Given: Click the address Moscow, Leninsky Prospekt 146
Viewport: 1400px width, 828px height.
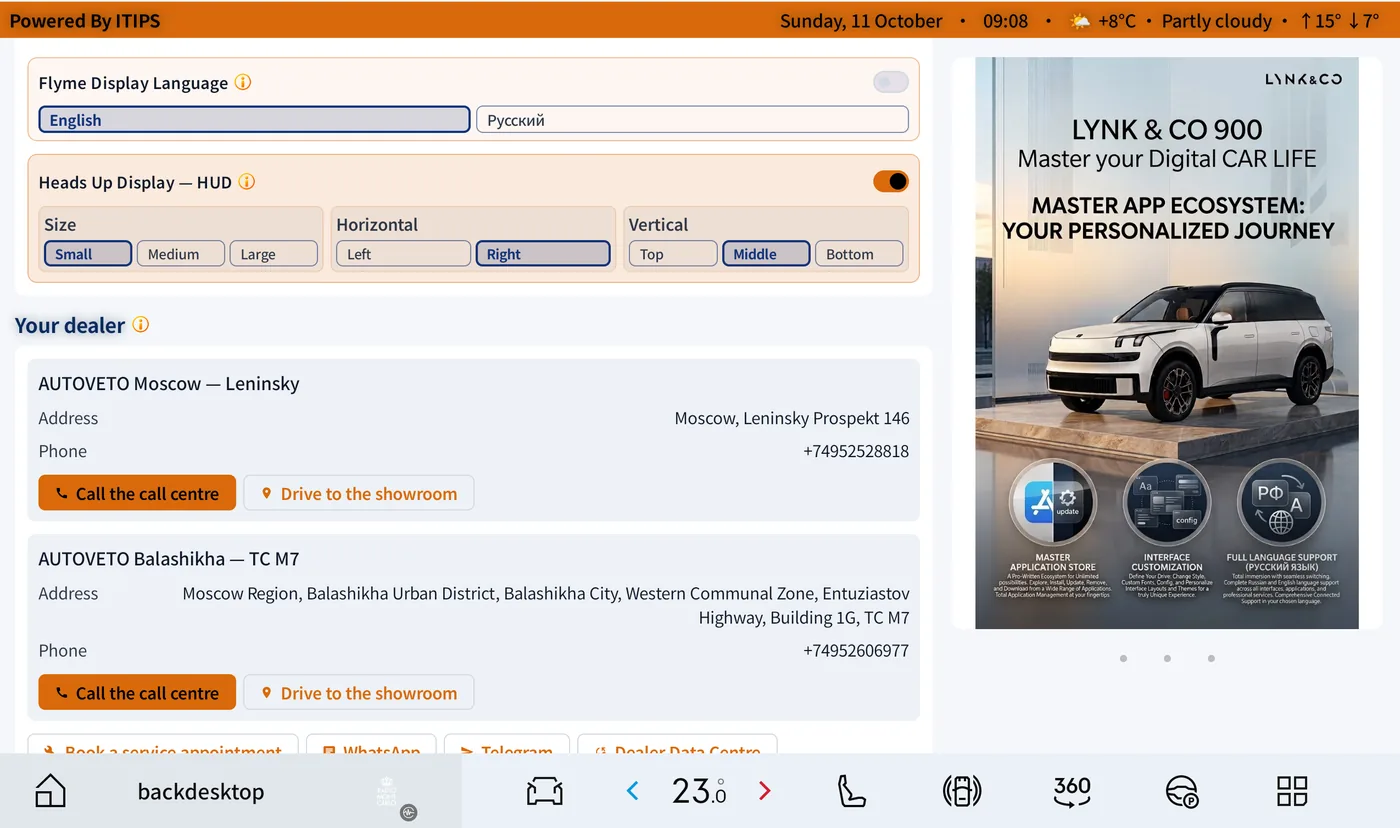Looking at the screenshot, I should click(792, 418).
